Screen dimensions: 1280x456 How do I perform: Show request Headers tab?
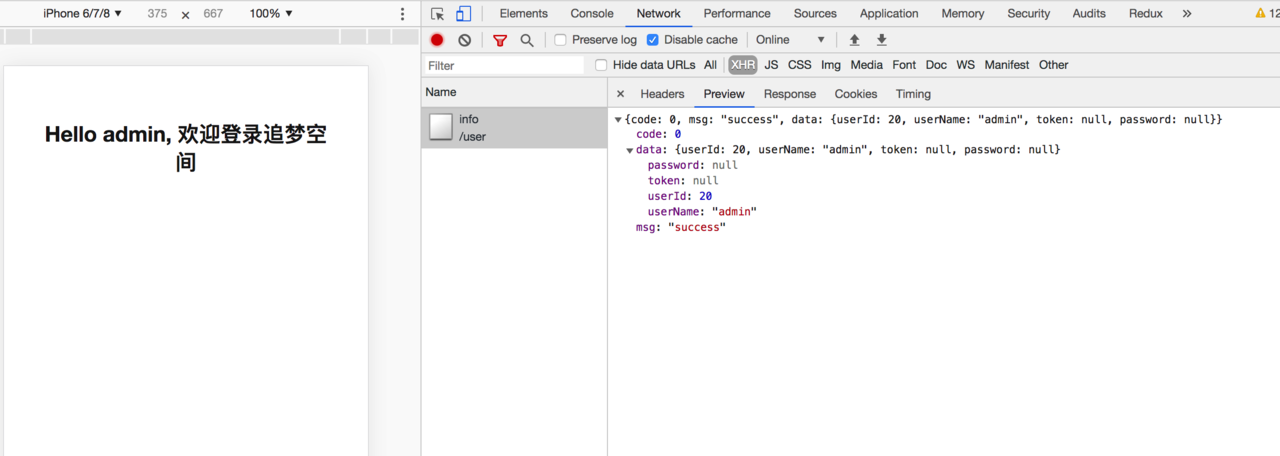tap(662, 94)
